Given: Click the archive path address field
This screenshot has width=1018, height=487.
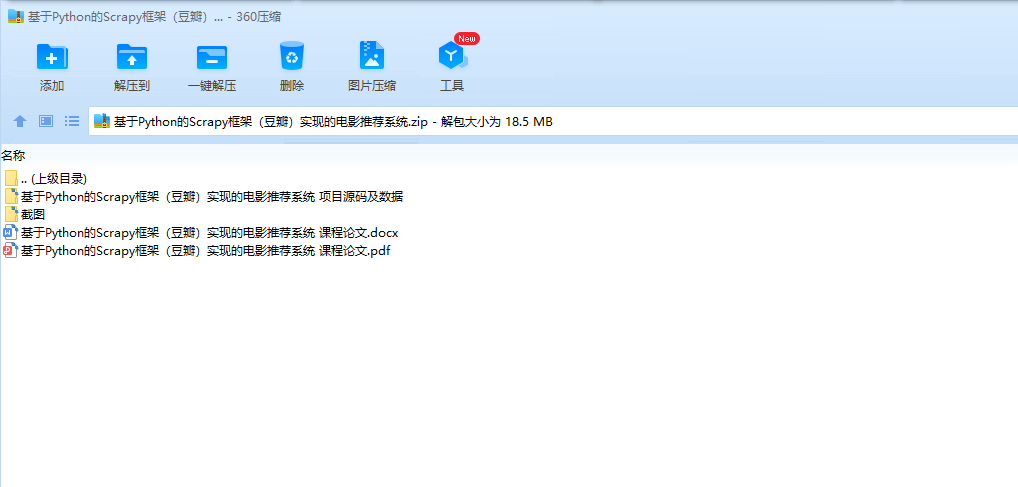Looking at the screenshot, I should tap(553, 121).
